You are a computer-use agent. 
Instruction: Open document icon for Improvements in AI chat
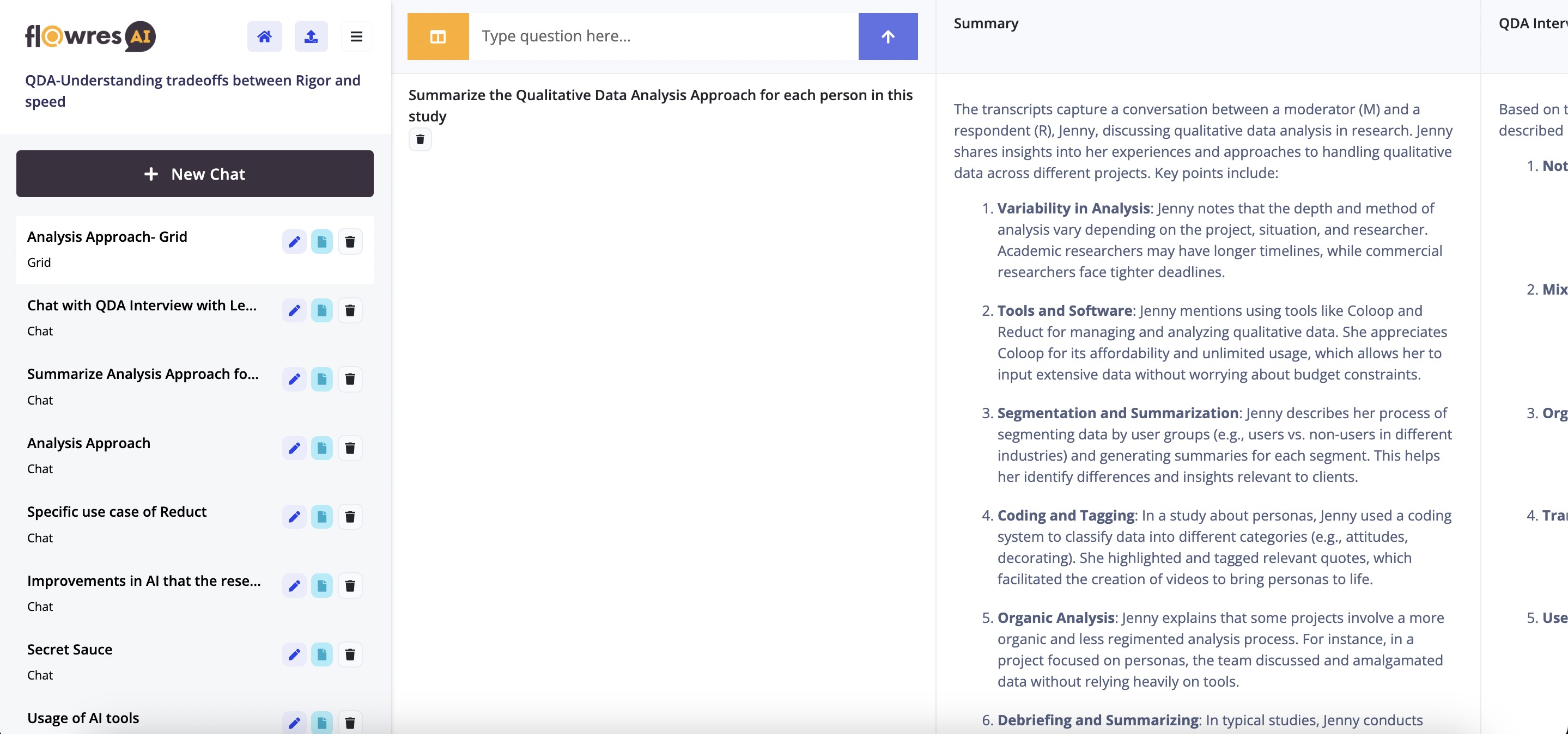[x=322, y=585]
